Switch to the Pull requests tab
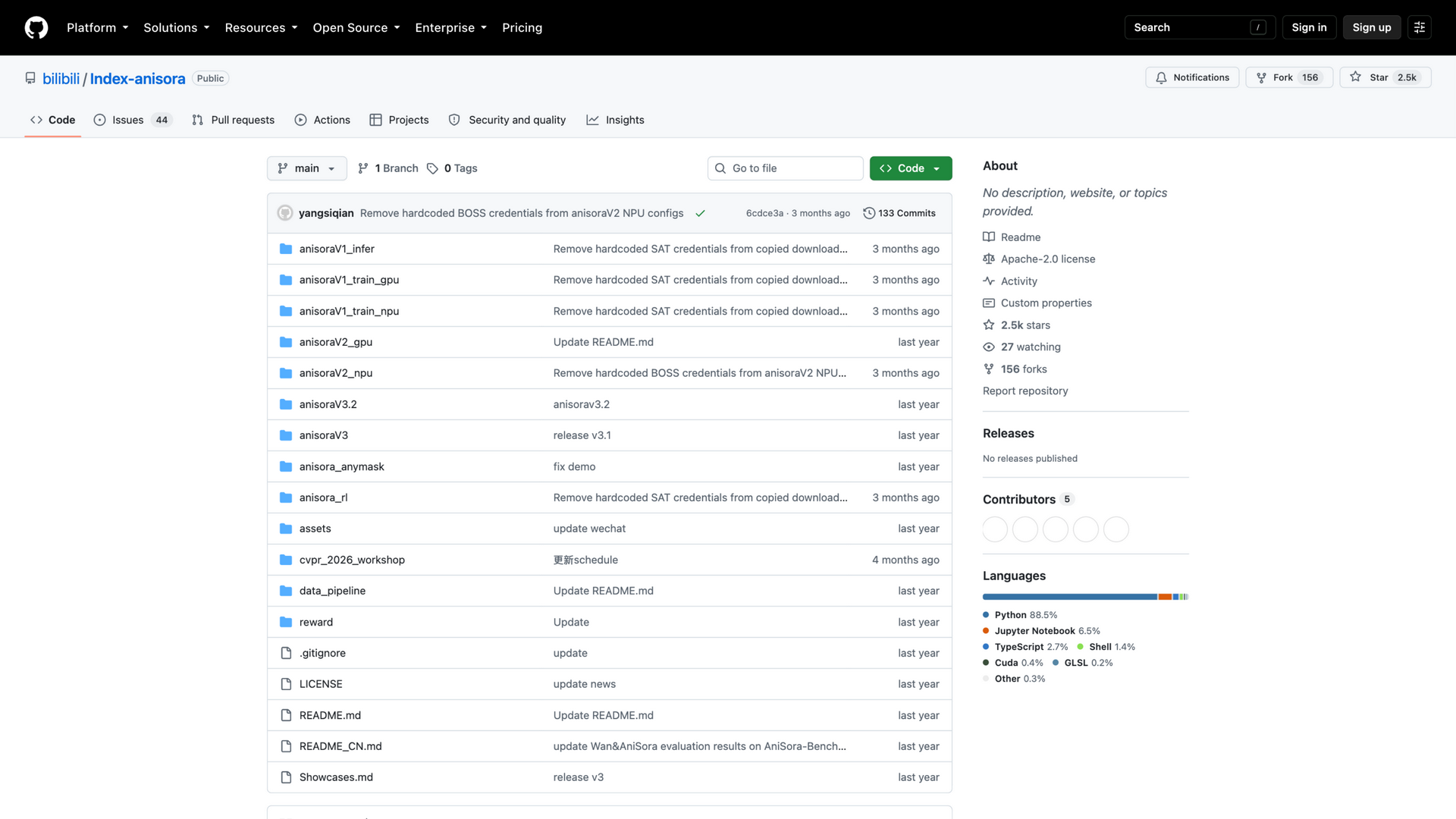This screenshot has width=1456, height=819. coord(234,120)
